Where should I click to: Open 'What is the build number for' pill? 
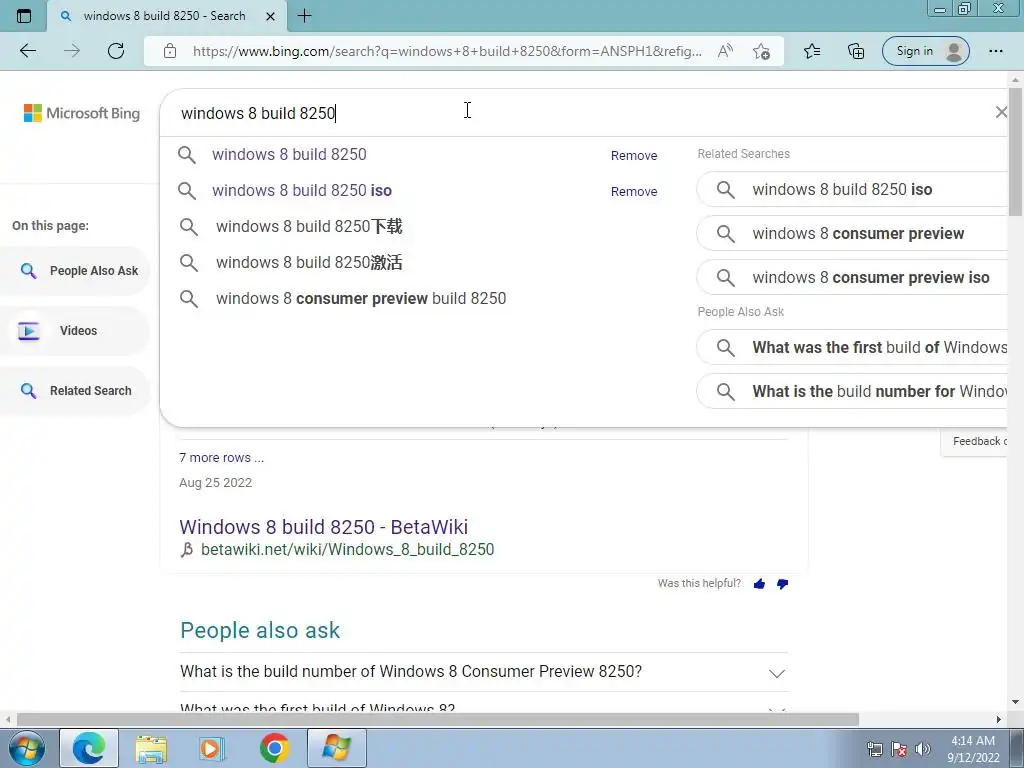click(x=852, y=391)
